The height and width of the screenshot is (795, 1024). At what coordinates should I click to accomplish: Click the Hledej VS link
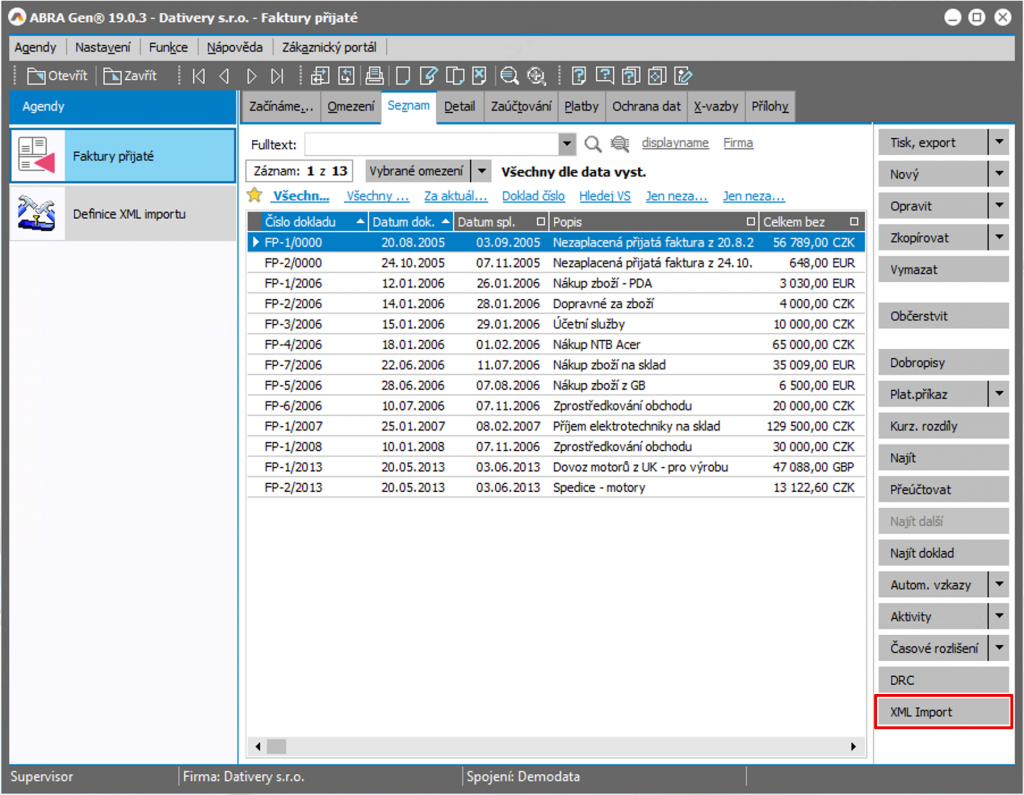tap(605, 196)
